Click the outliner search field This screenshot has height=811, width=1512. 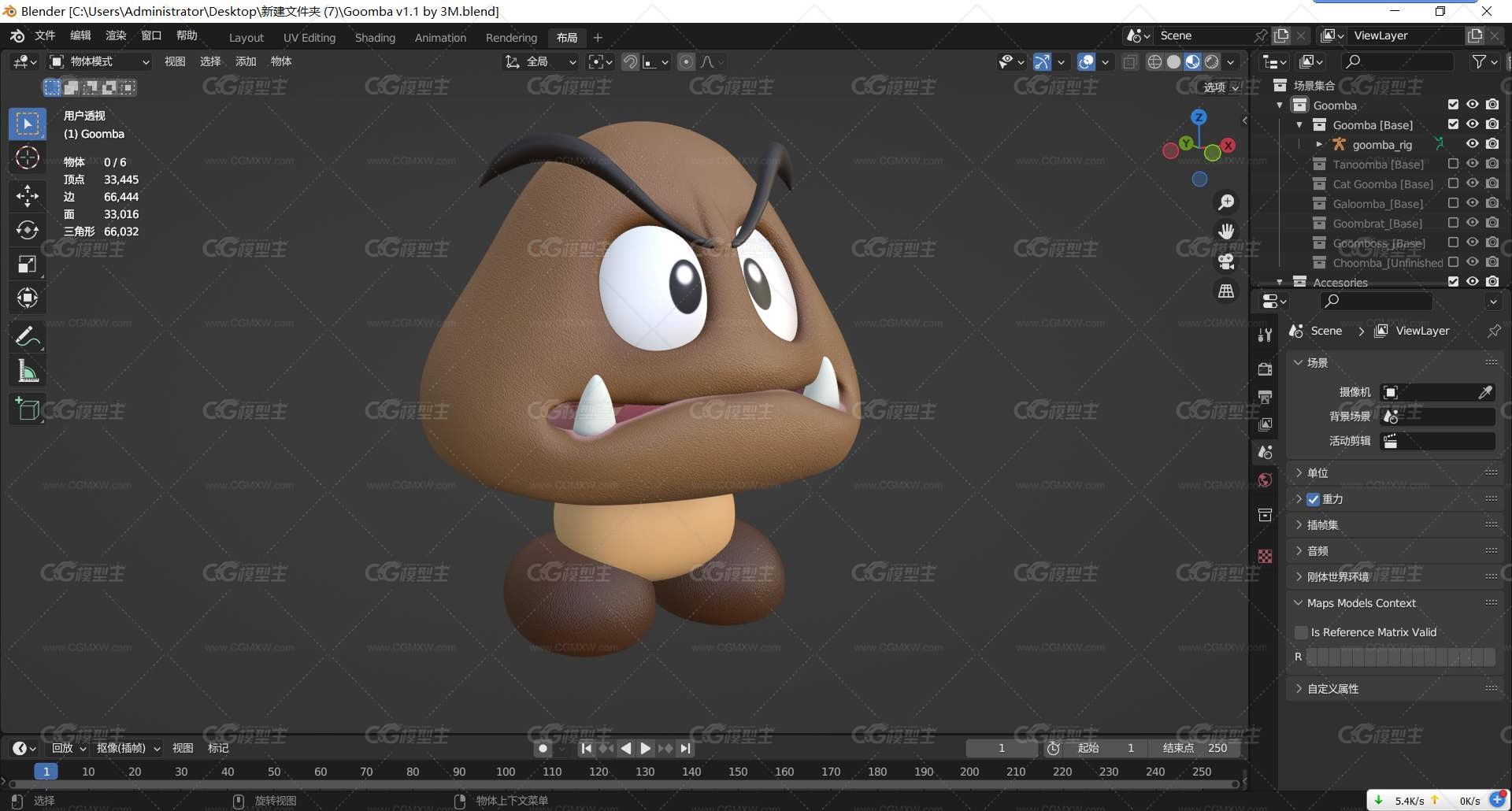click(1399, 61)
